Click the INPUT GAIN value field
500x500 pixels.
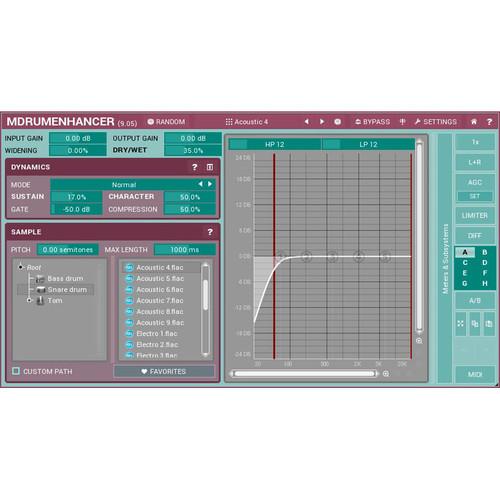pos(78,138)
